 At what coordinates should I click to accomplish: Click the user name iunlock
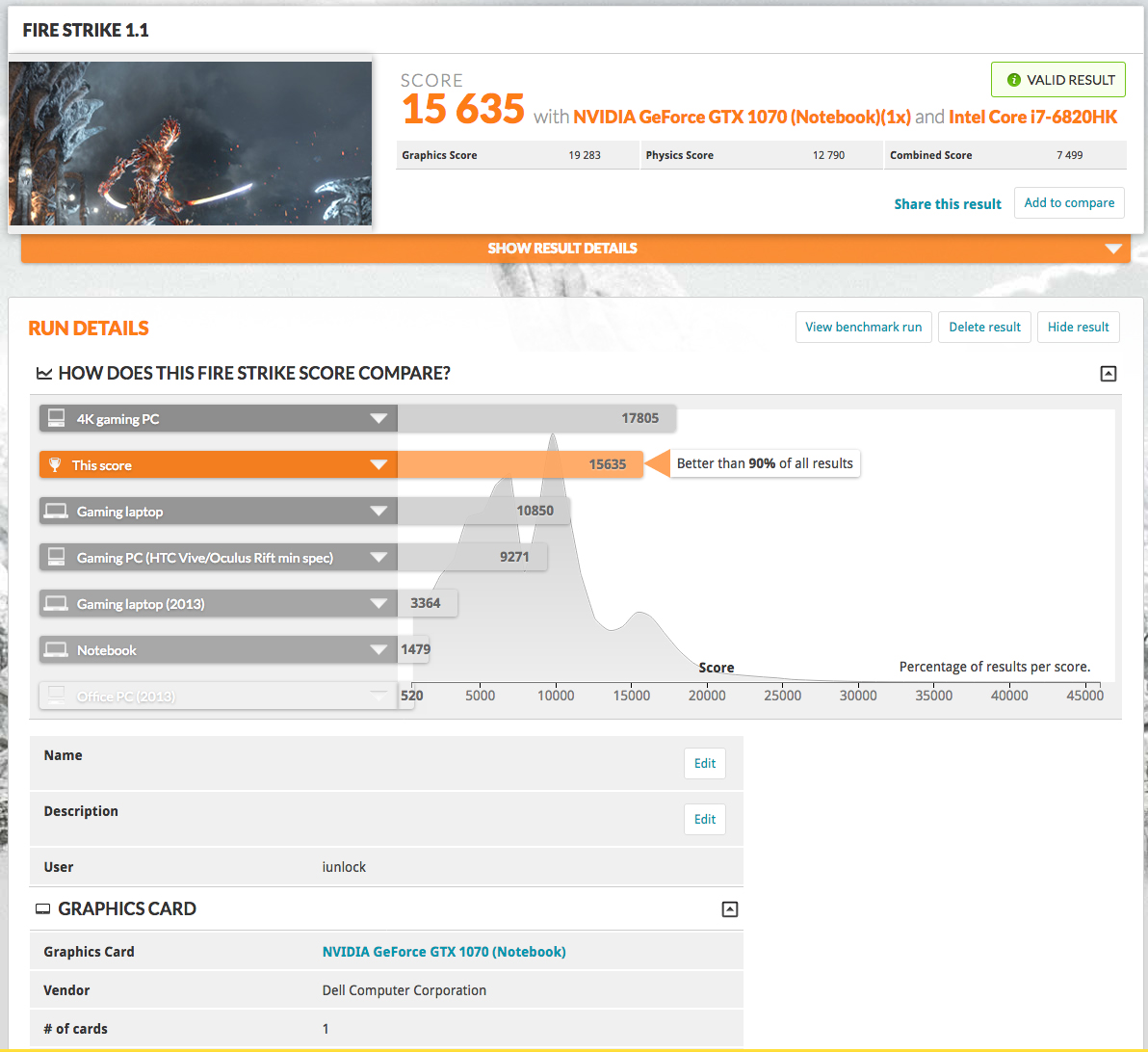point(344,867)
